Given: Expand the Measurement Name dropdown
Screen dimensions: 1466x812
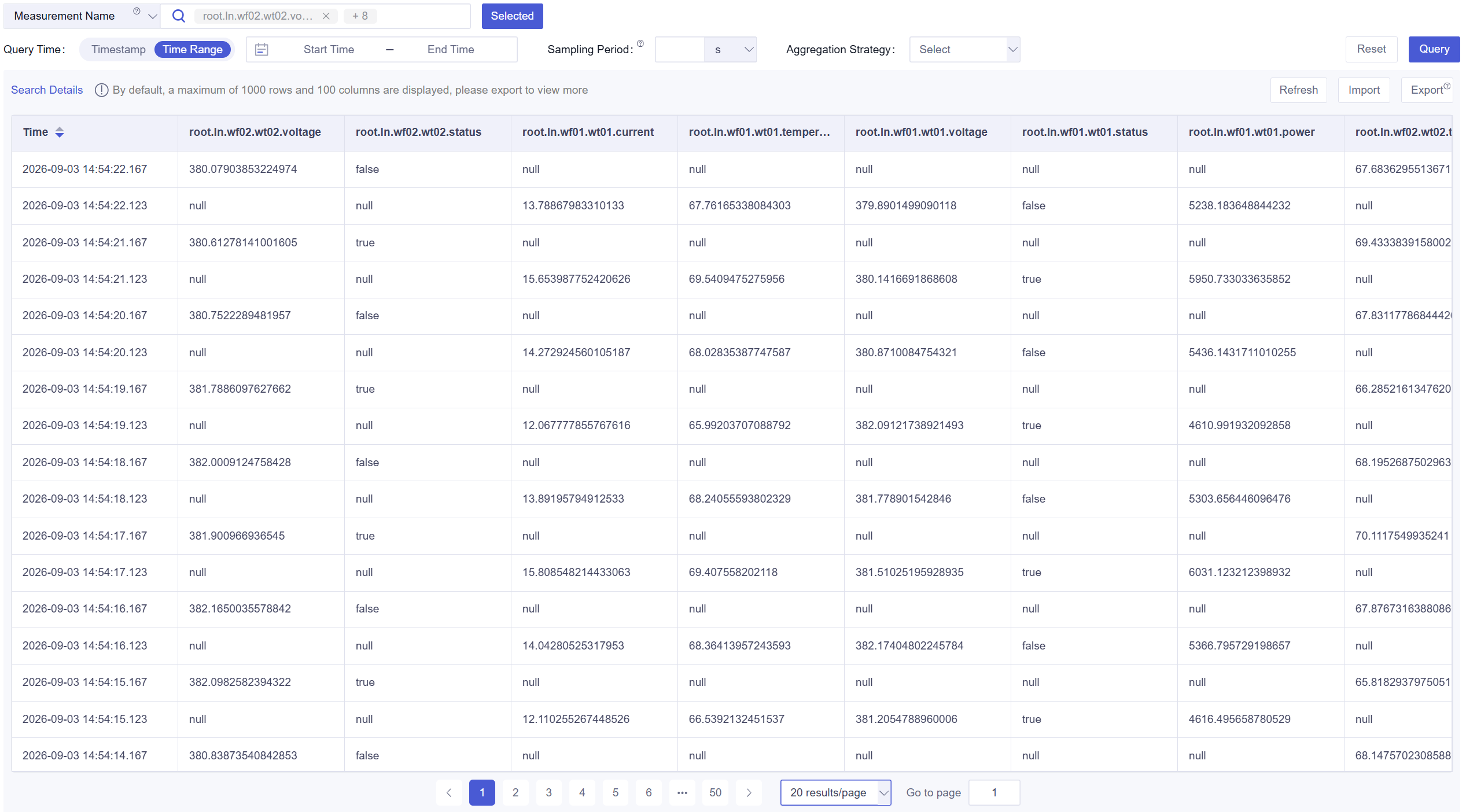Looking at the screenshot, I should tap(152, 16).
